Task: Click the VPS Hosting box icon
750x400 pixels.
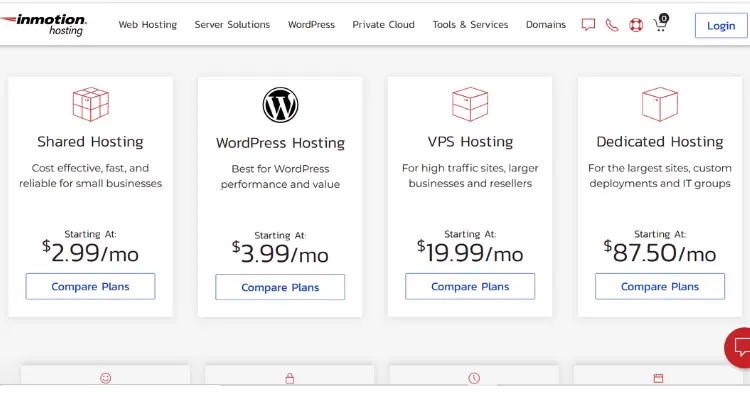Action: [470, 104]
